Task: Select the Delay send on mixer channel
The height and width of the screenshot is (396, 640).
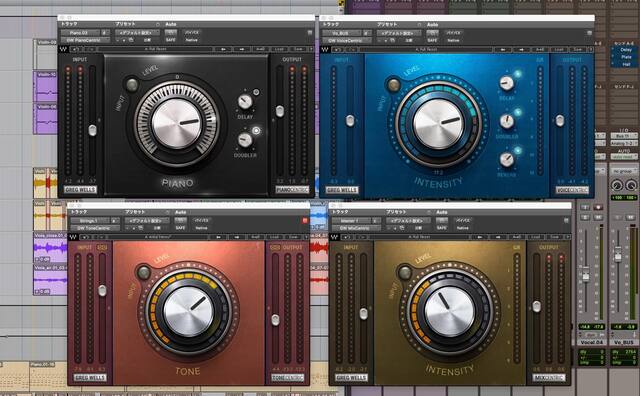Action: (x=626, y=50)
